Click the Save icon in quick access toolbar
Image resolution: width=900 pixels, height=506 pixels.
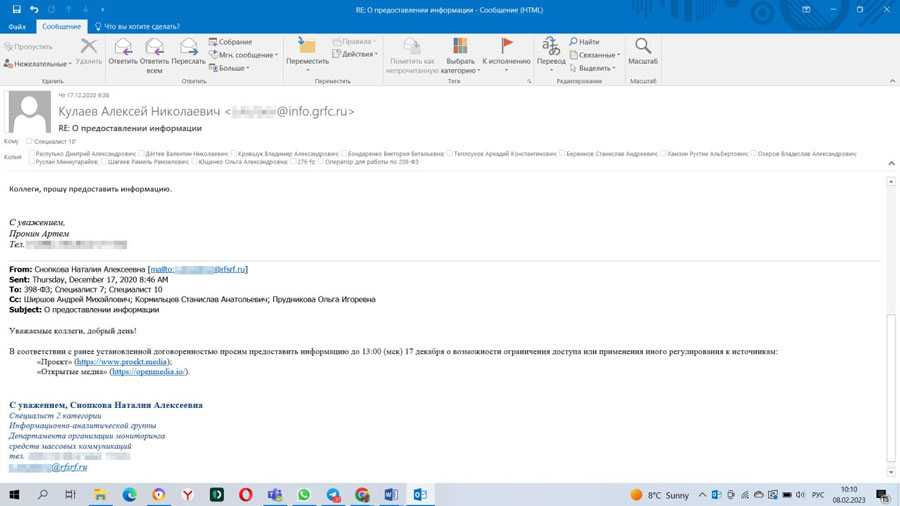pyautogui.click(x=16, y=9)
